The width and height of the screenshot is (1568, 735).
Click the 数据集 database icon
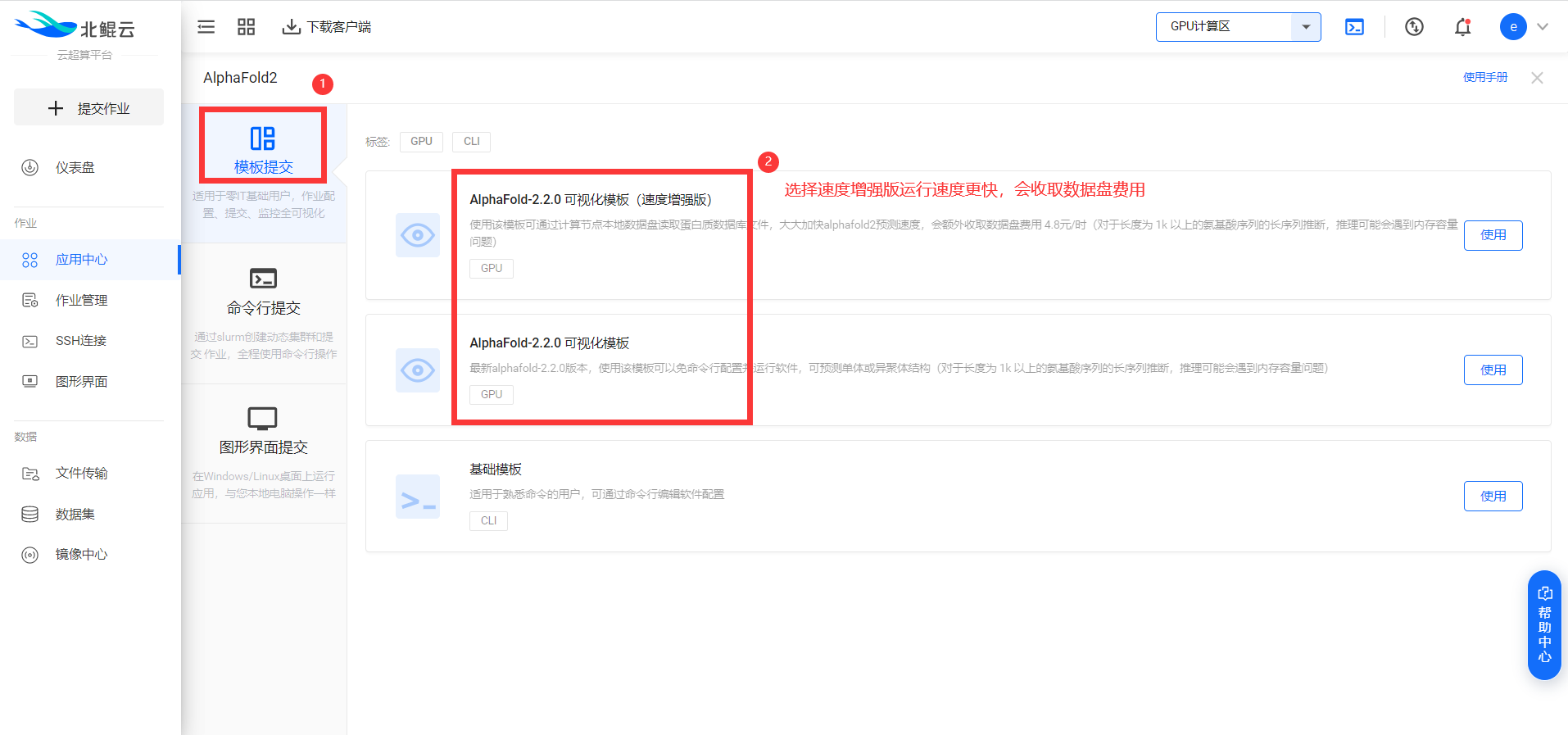tap(30, 515)
